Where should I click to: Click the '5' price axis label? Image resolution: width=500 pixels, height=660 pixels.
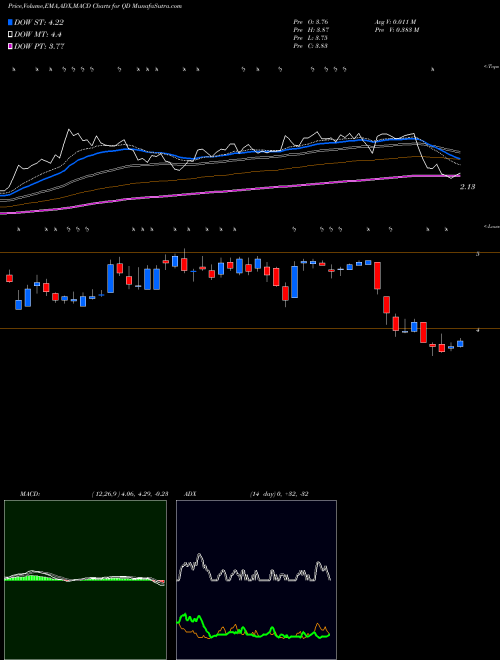tap(477, 254)
